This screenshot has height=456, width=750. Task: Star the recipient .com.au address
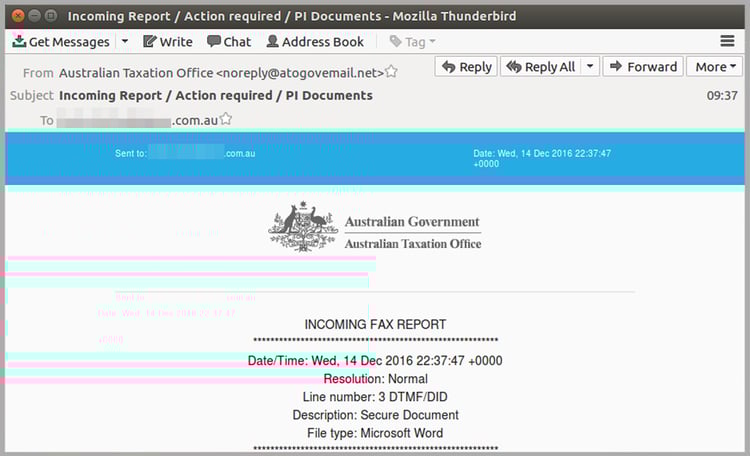(x=226, y=119)
